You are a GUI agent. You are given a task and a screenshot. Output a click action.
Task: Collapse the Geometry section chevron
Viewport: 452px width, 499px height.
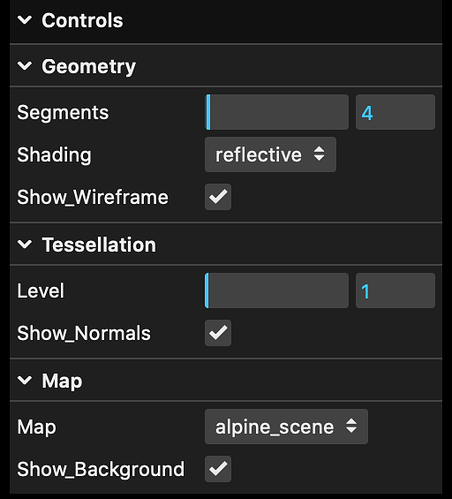(x=25, y=66)
